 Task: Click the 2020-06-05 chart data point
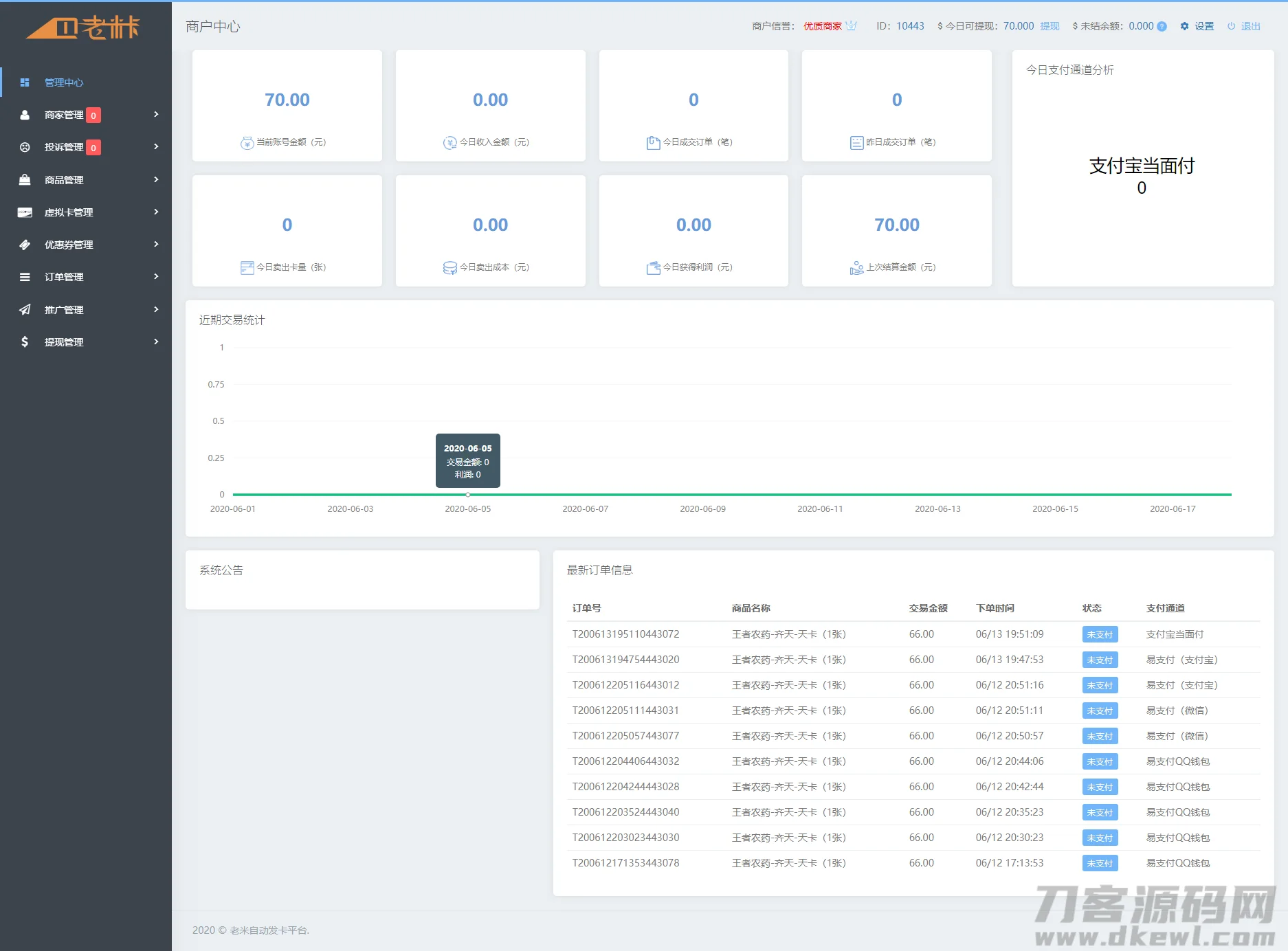[x=468, y=494]
